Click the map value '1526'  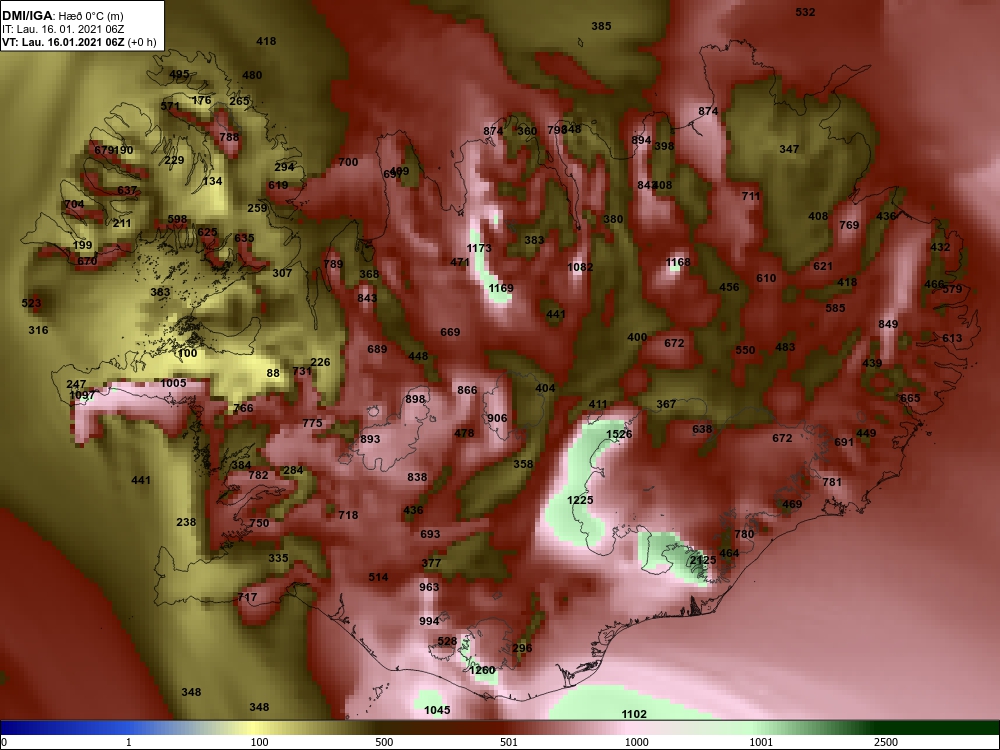tap(619, 434)
